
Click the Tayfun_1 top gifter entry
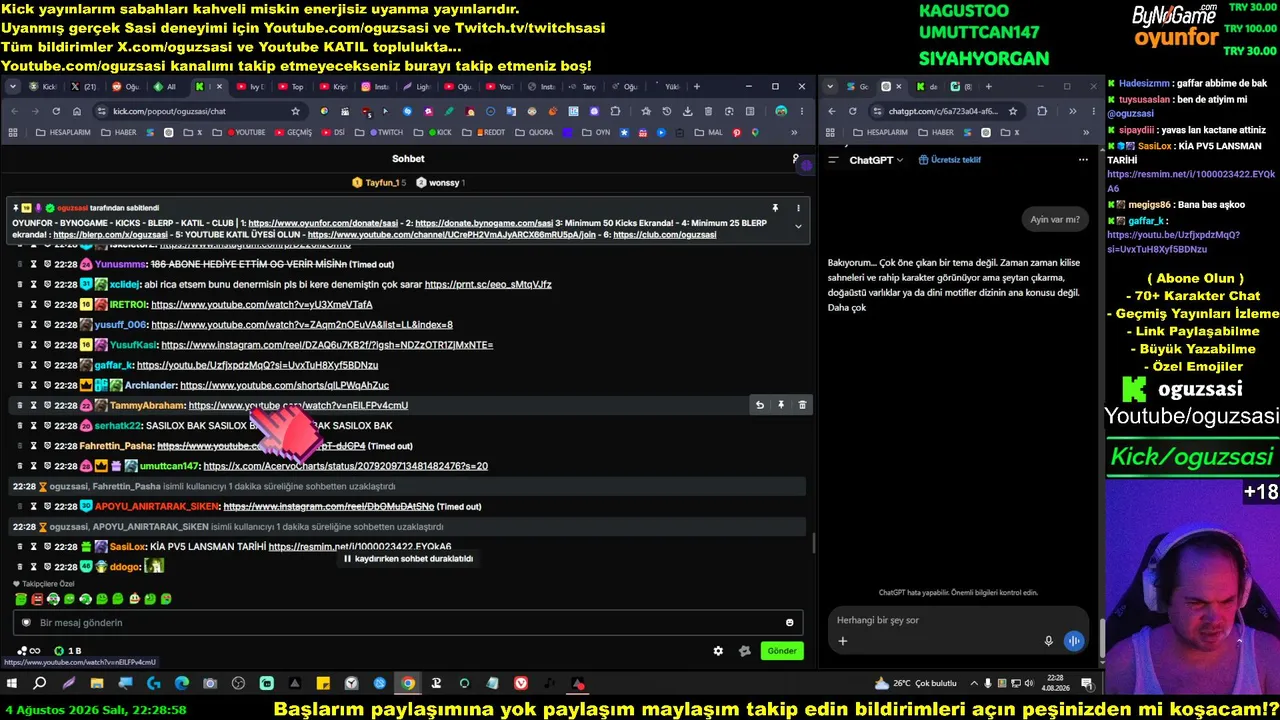(x=379, y=183)
